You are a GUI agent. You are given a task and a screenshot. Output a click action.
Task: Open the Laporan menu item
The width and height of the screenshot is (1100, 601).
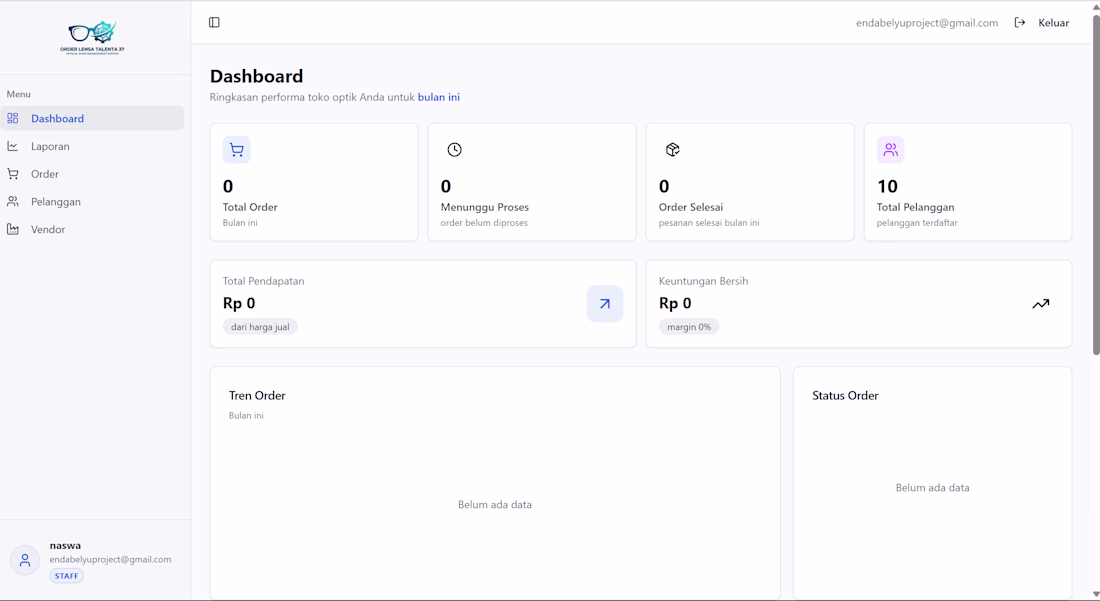pyautogui.click(x=92, y=146)
